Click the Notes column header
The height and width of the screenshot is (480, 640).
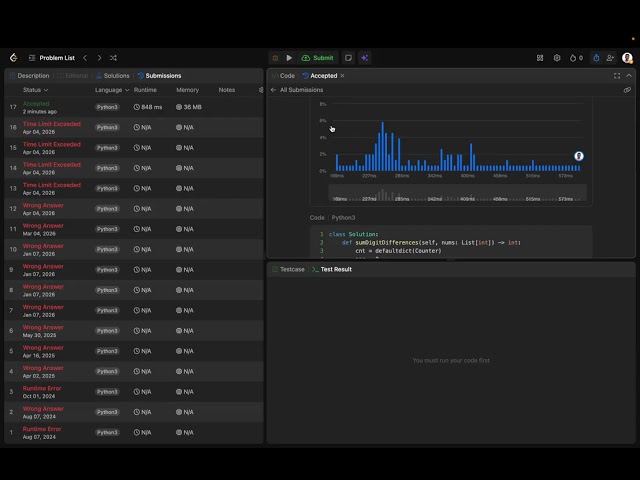[227, 90]
